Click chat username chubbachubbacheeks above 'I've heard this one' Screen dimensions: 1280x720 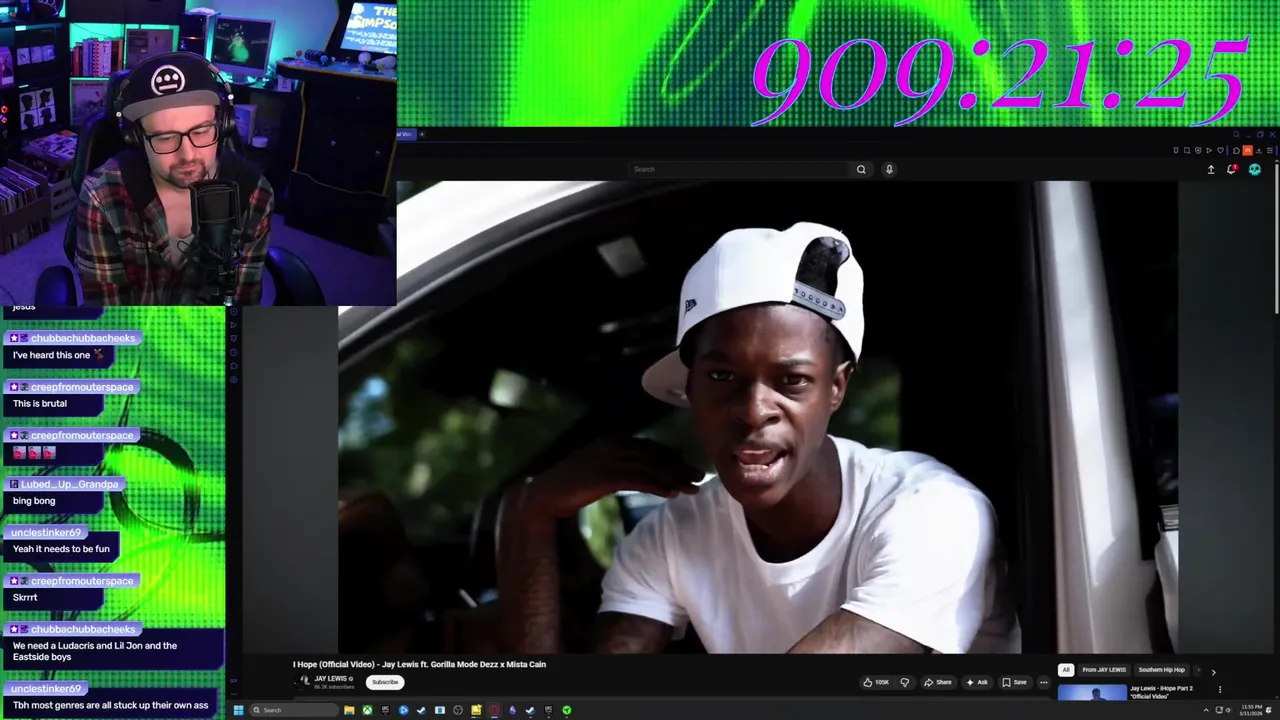point(82,338)
